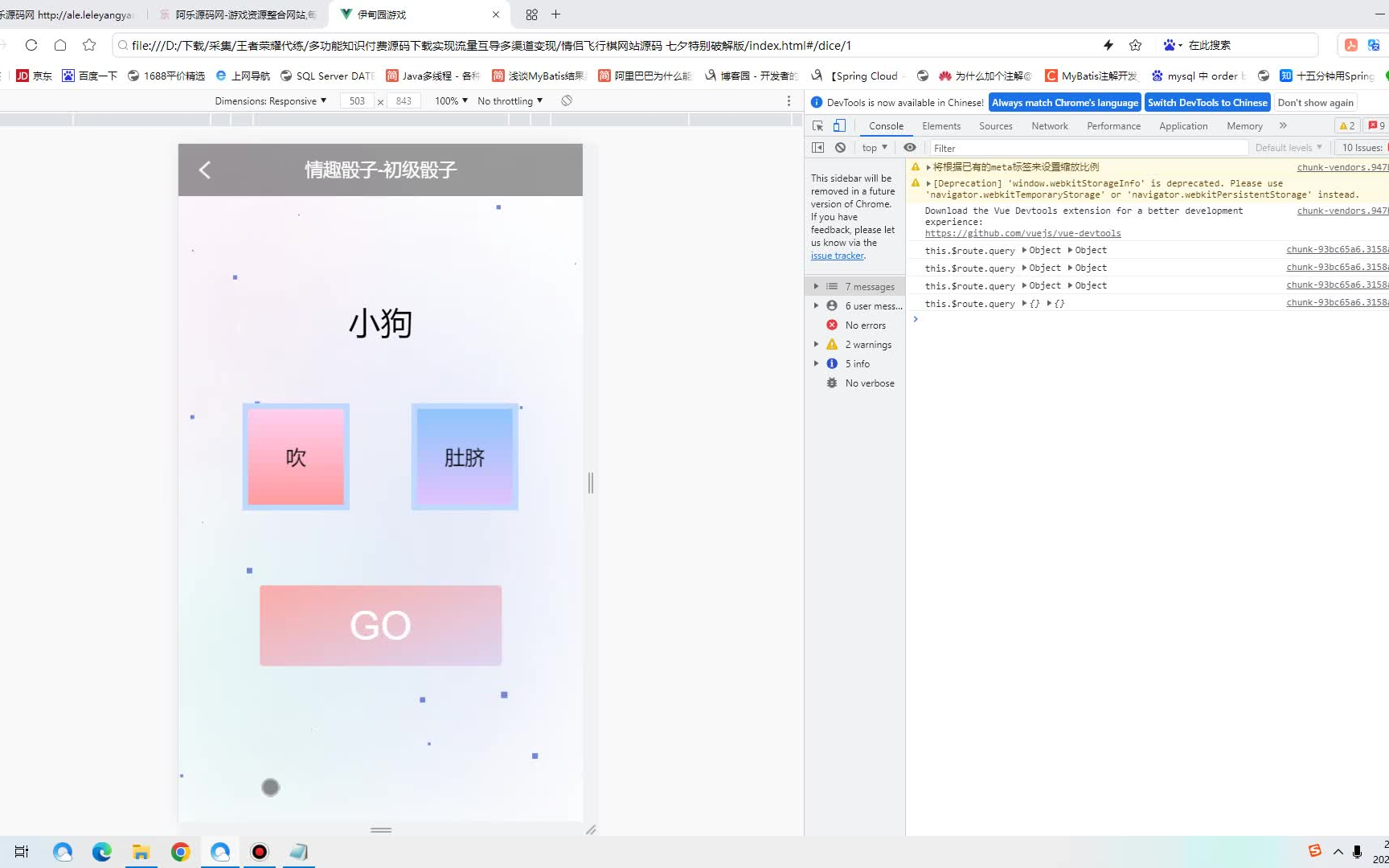Switch to the Console tab

(x=886, y=125)
